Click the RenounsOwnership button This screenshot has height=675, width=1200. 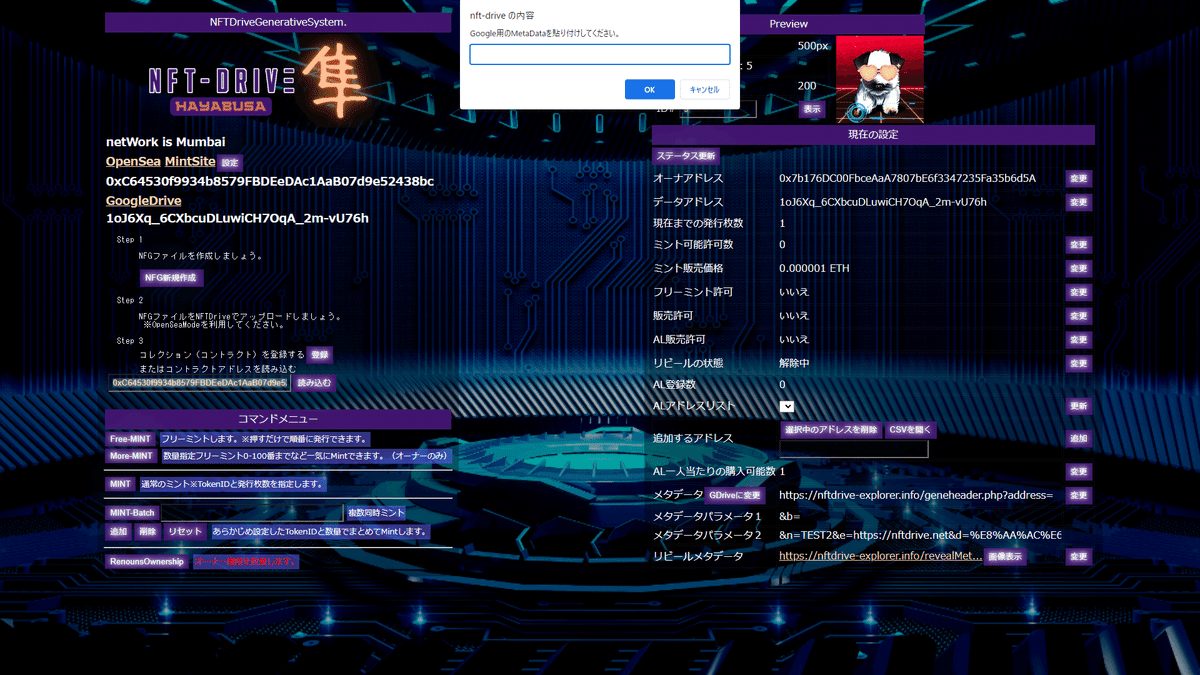147,562
